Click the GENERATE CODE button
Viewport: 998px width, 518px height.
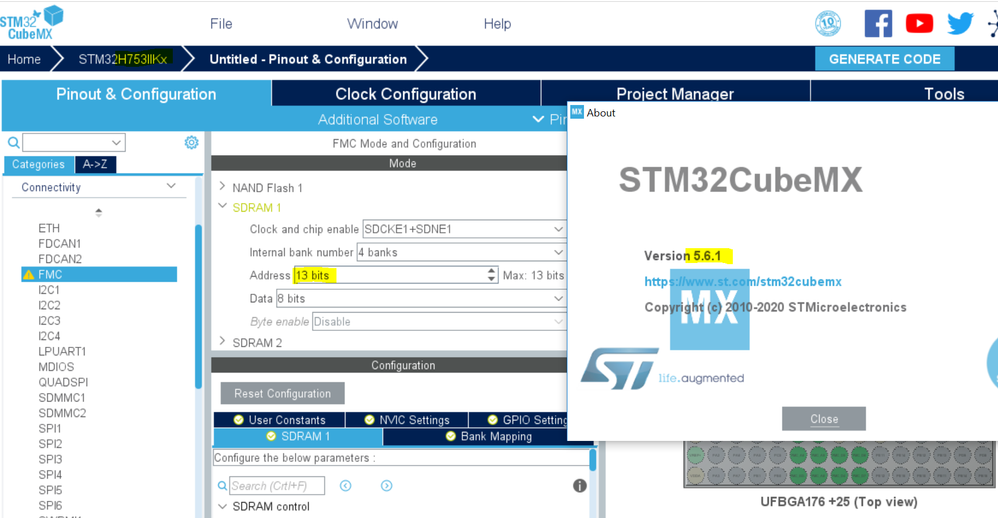click(x=885, y=59)
